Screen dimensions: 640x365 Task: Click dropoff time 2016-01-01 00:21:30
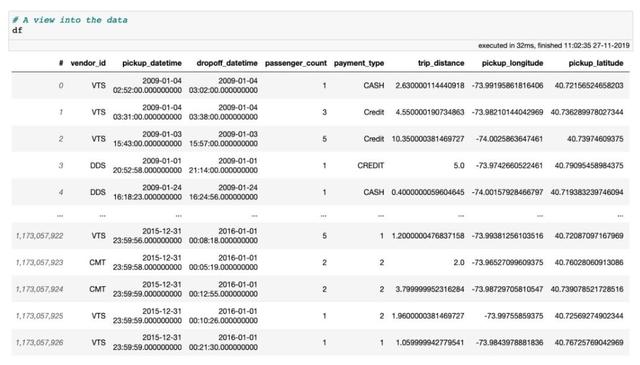pyautogui.click(x=223, y=343)
